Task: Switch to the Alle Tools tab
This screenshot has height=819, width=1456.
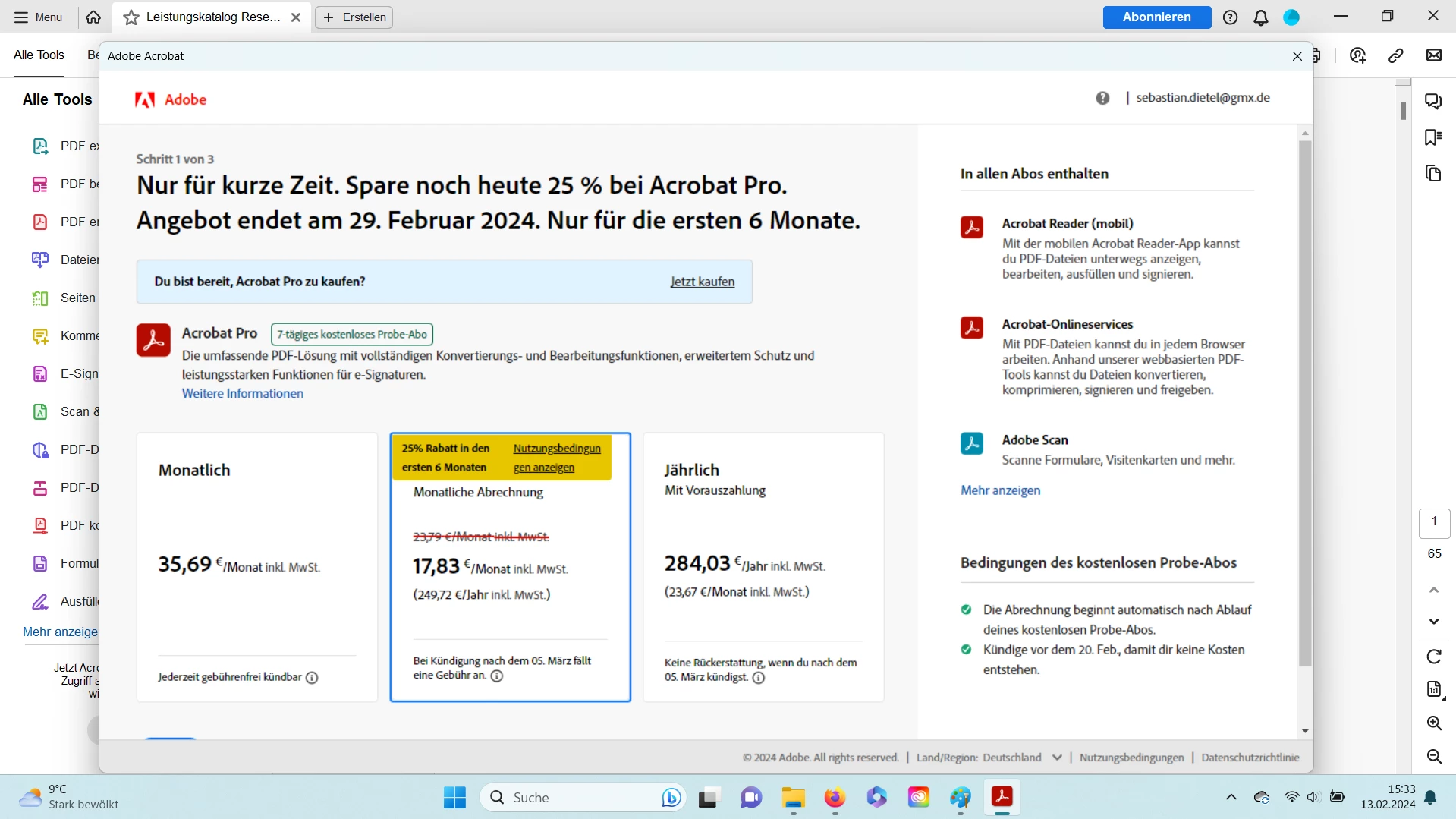Action: coord(39,55)
